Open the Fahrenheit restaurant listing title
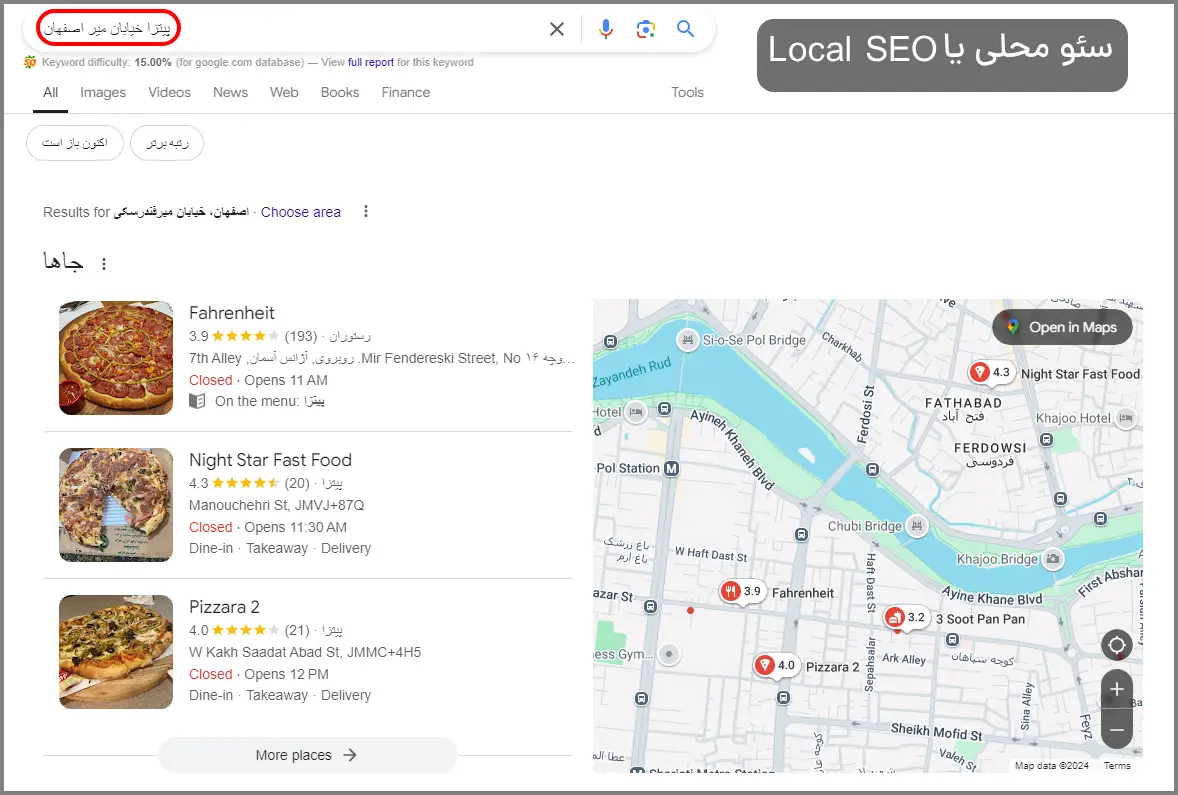 tap(231, 313)
